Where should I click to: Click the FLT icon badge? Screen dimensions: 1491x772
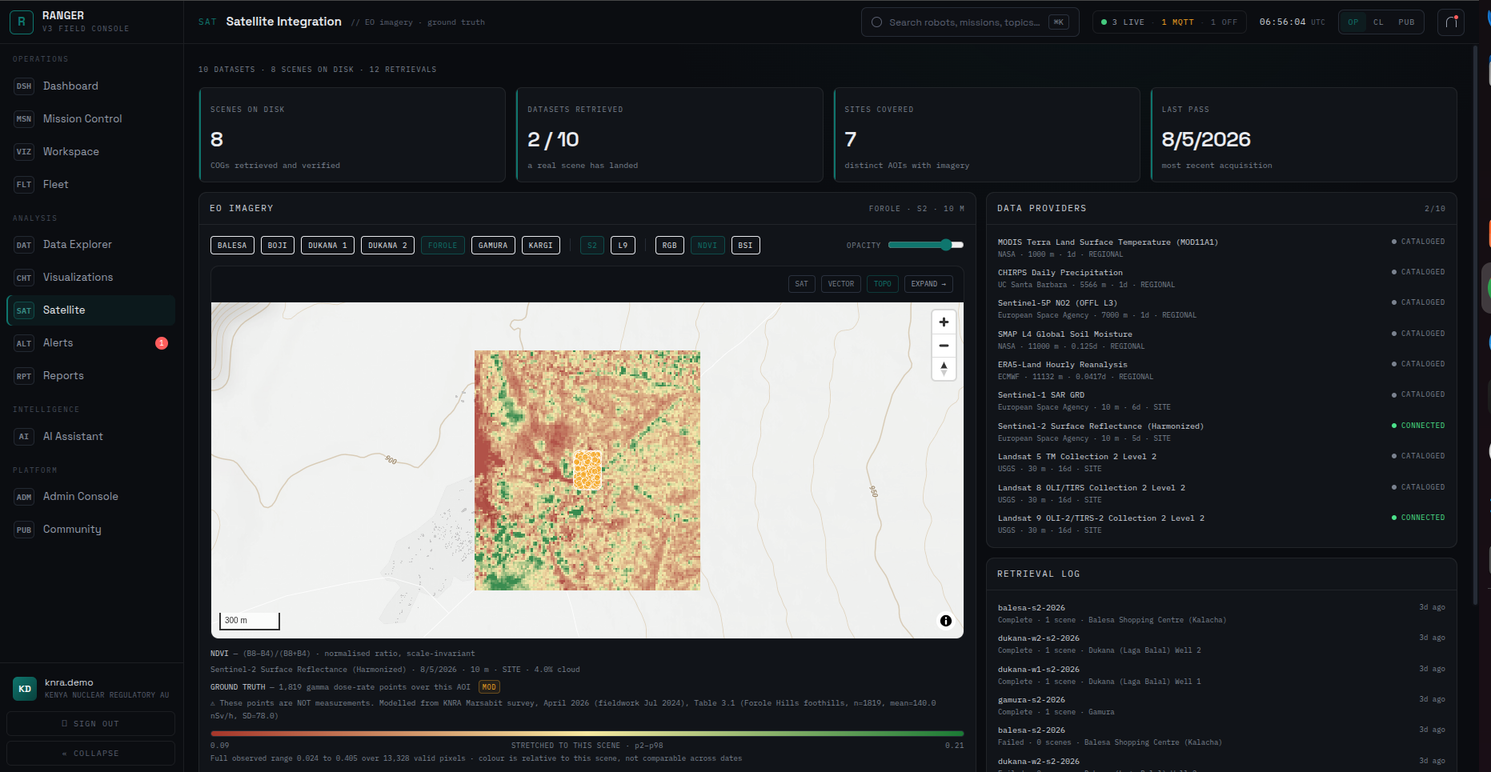(24, 184)
